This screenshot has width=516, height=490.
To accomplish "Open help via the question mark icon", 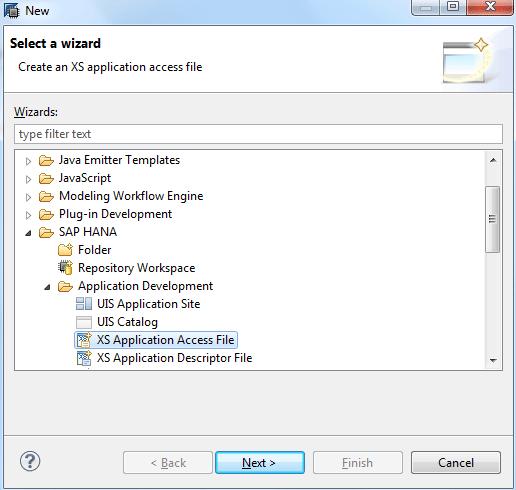I will (x=30, y=462).
